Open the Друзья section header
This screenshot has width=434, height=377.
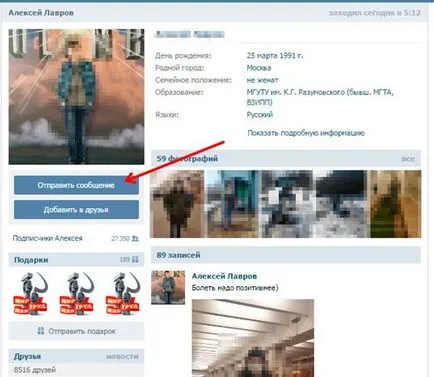[27, 356]
